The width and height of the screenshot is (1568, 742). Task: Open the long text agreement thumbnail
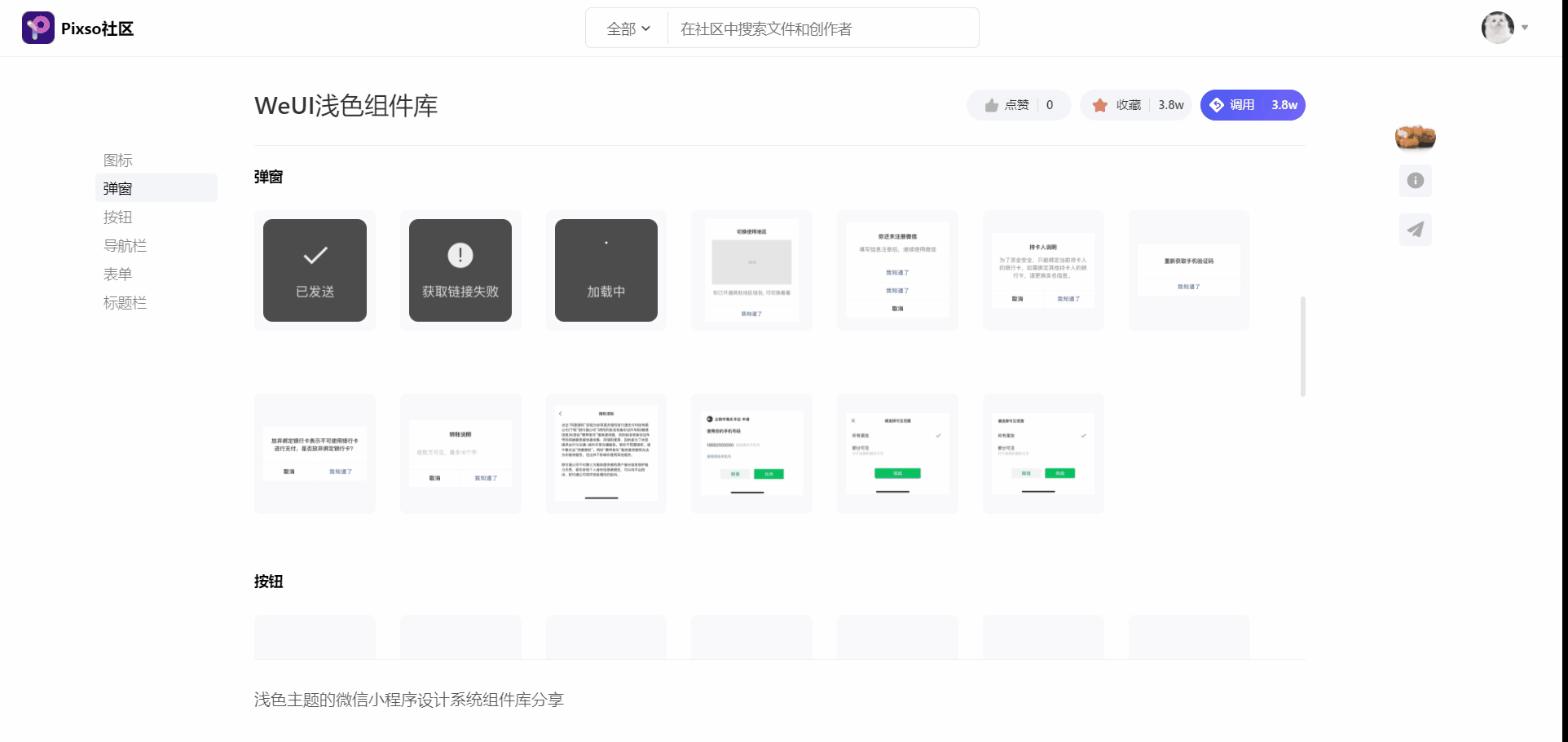click(606, 454)
